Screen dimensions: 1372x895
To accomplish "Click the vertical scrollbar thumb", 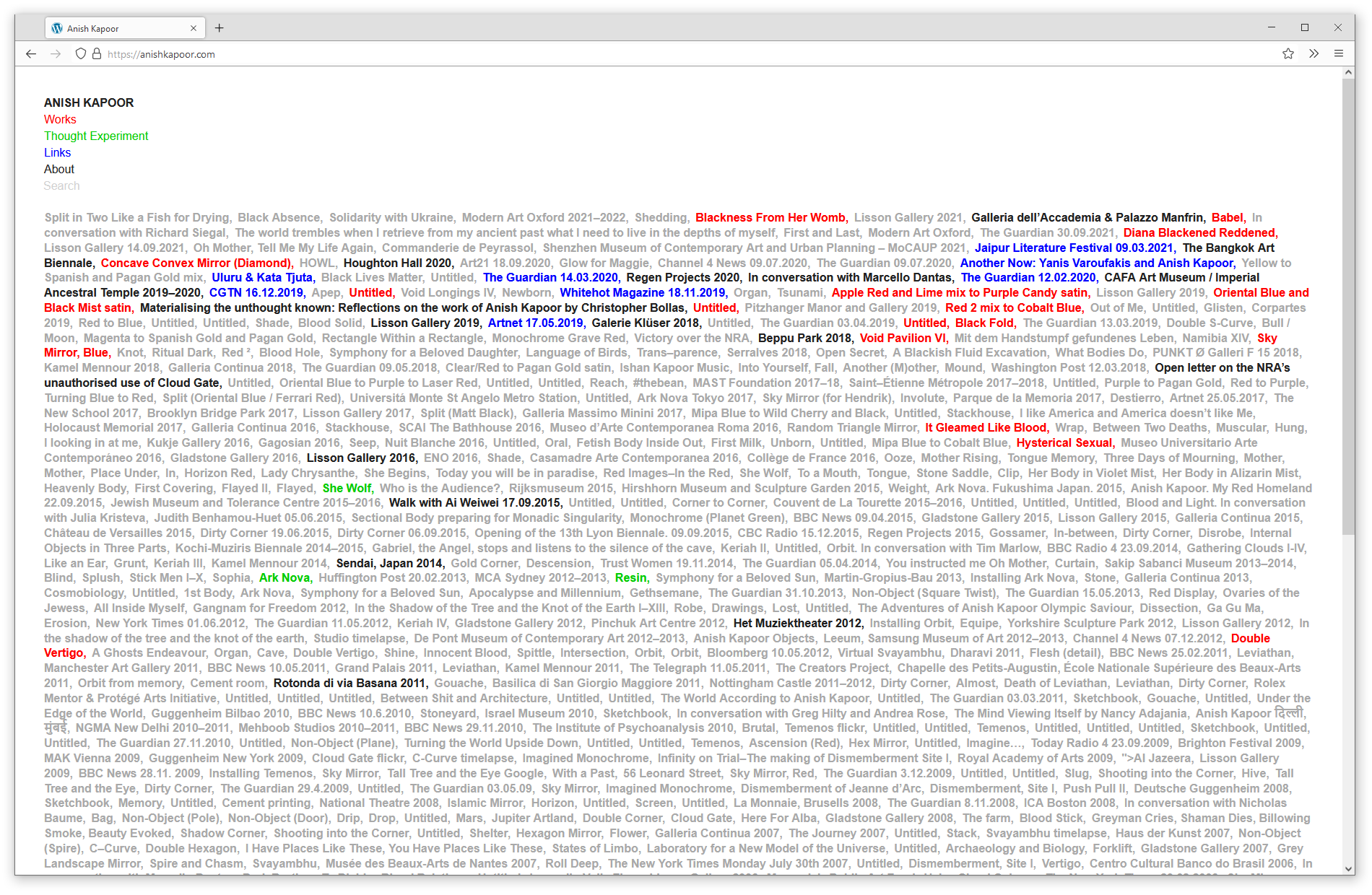I will (x=1348, y=307).
